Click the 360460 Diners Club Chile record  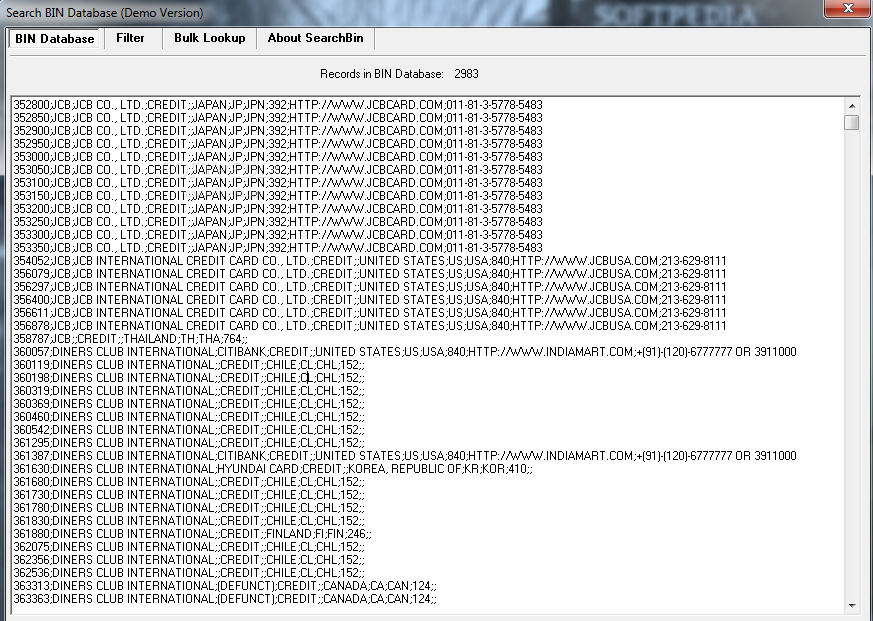point(189,417)
